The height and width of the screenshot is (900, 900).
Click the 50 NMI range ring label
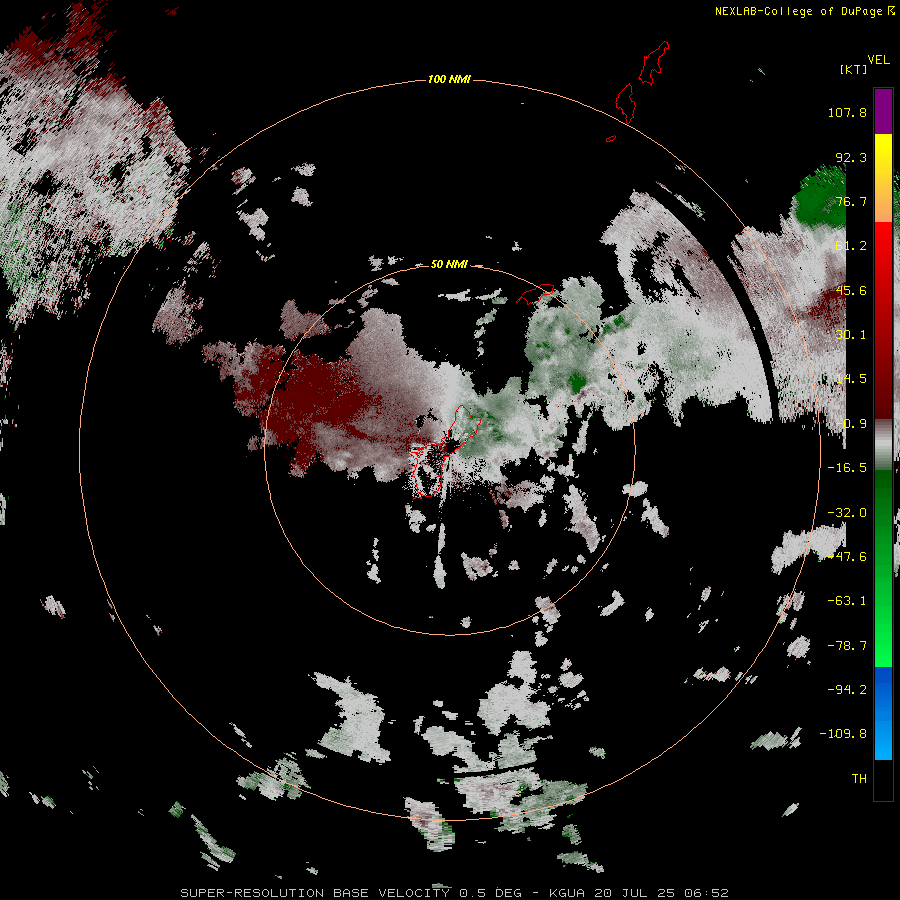449,264
